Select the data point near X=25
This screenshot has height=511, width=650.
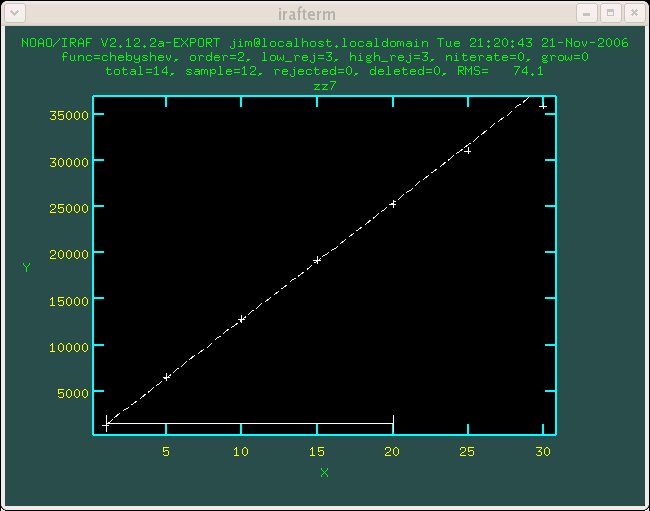tap(467, 150)
